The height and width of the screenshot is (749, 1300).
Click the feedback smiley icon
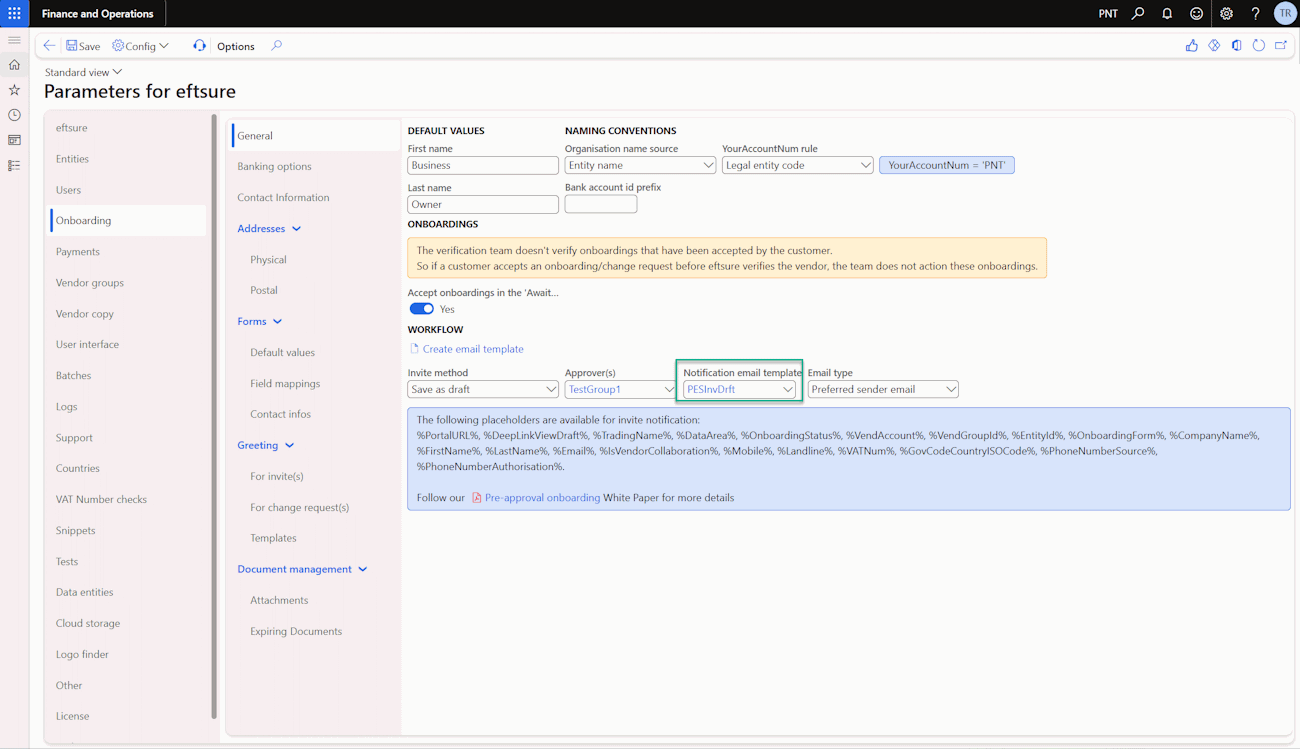(x=1196, y=14)
